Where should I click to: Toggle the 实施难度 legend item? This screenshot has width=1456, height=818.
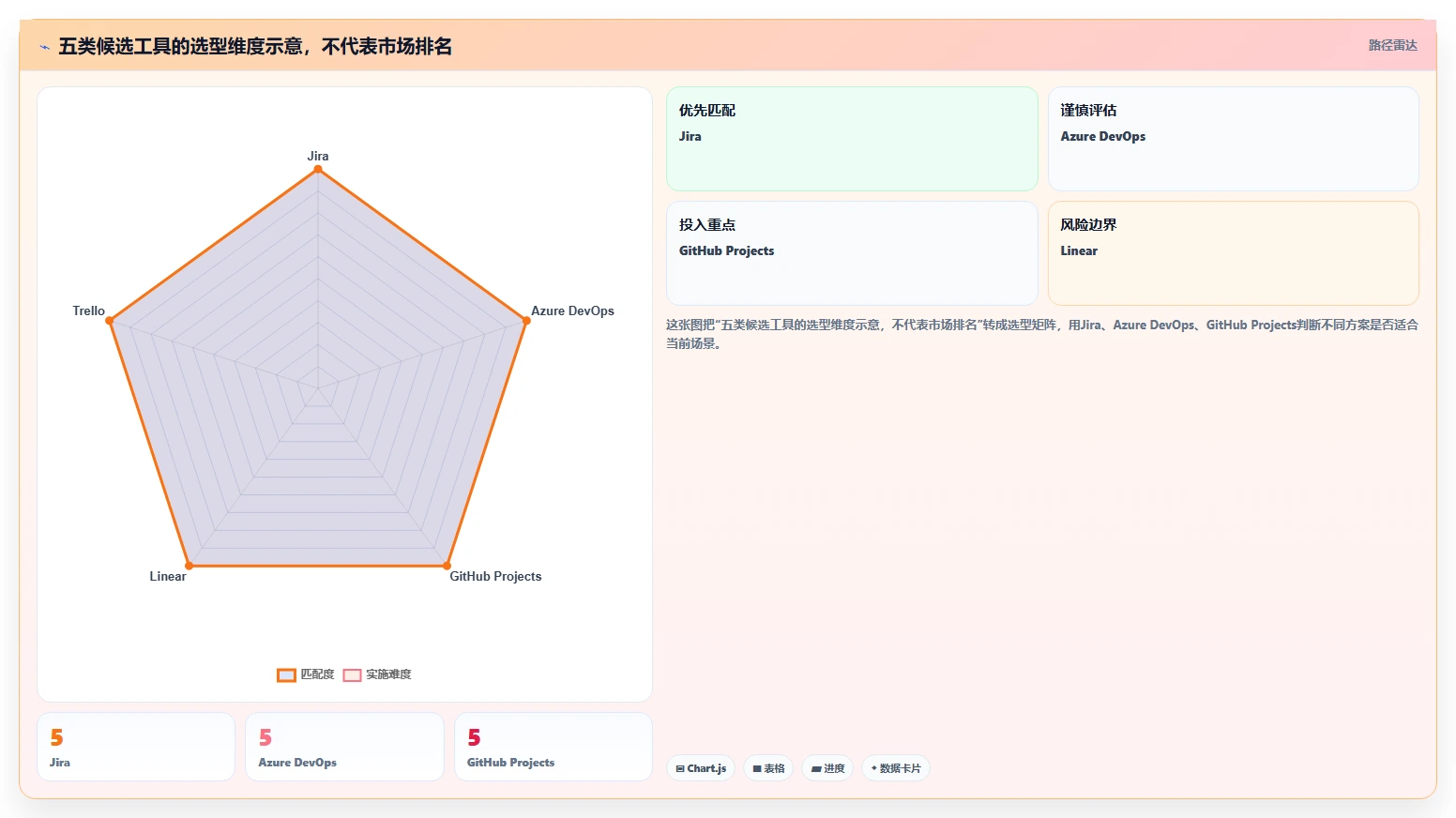pyautogui.click(x=377, y=674)
